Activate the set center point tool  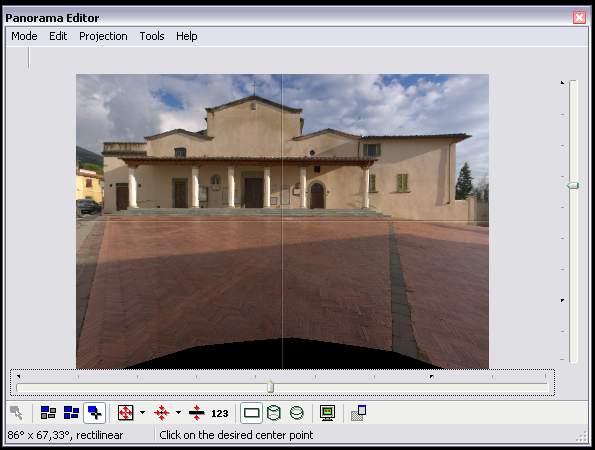point(94,412)
